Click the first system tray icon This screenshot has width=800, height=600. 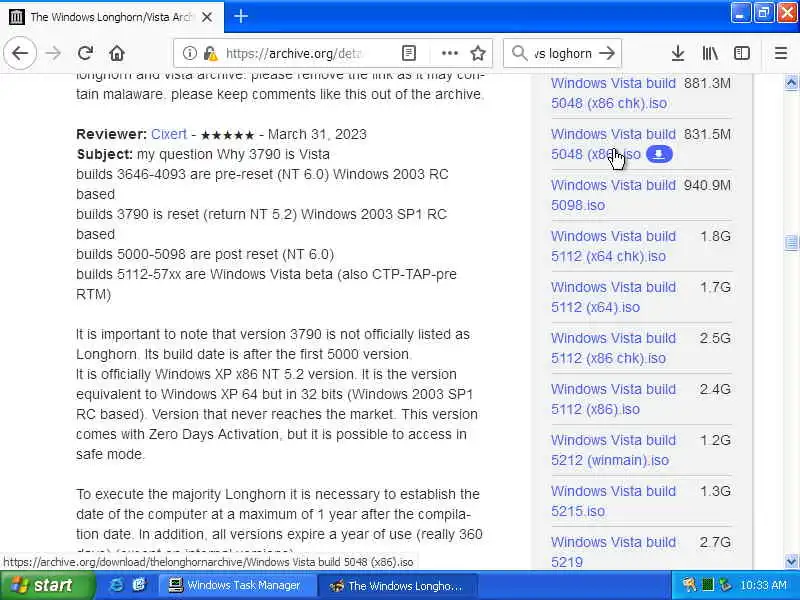point(689,585)
